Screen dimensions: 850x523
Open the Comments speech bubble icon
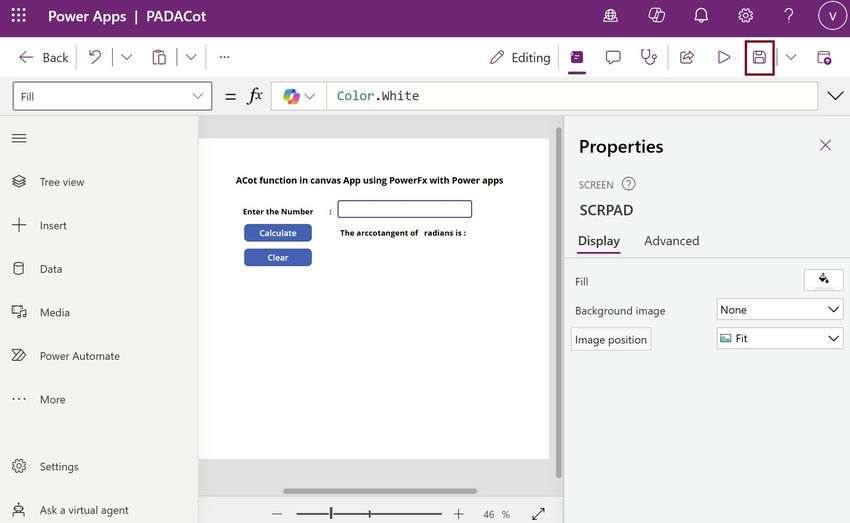(x=613, y=57)
